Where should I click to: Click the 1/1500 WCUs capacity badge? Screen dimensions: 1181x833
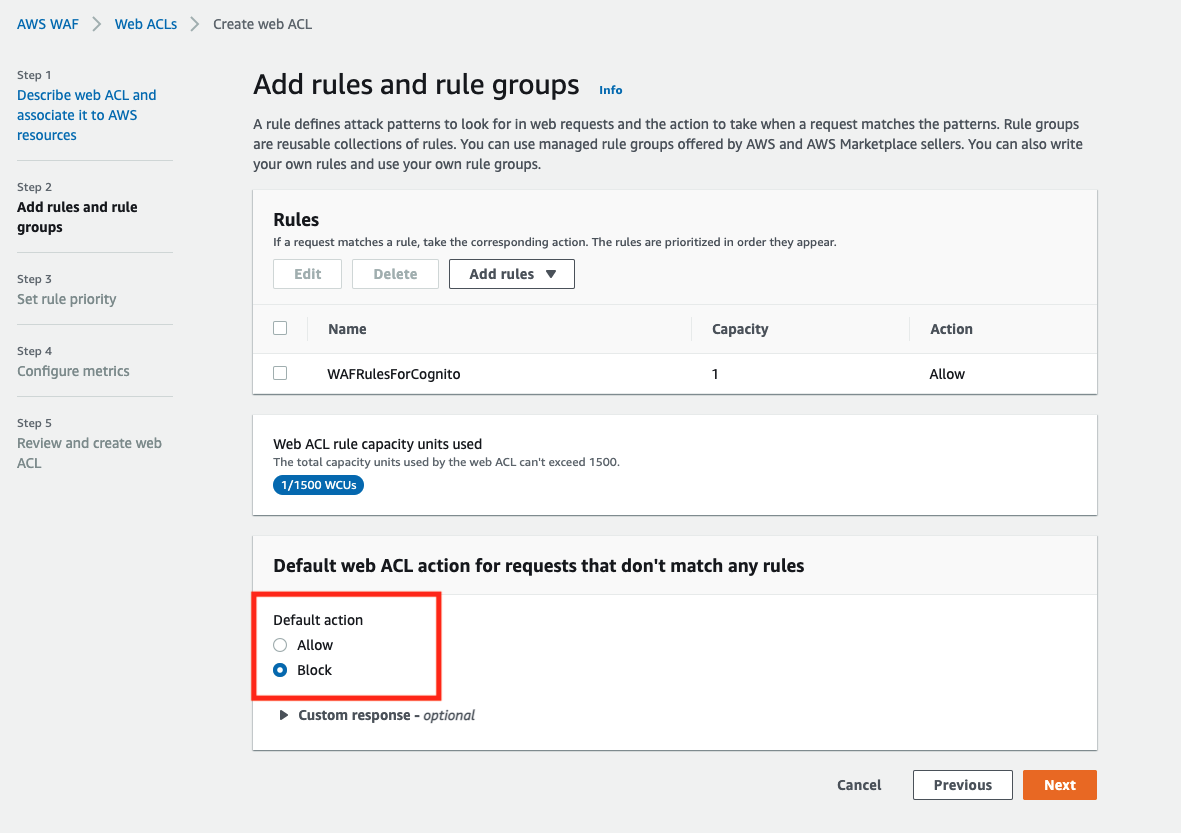pos(318,485)
